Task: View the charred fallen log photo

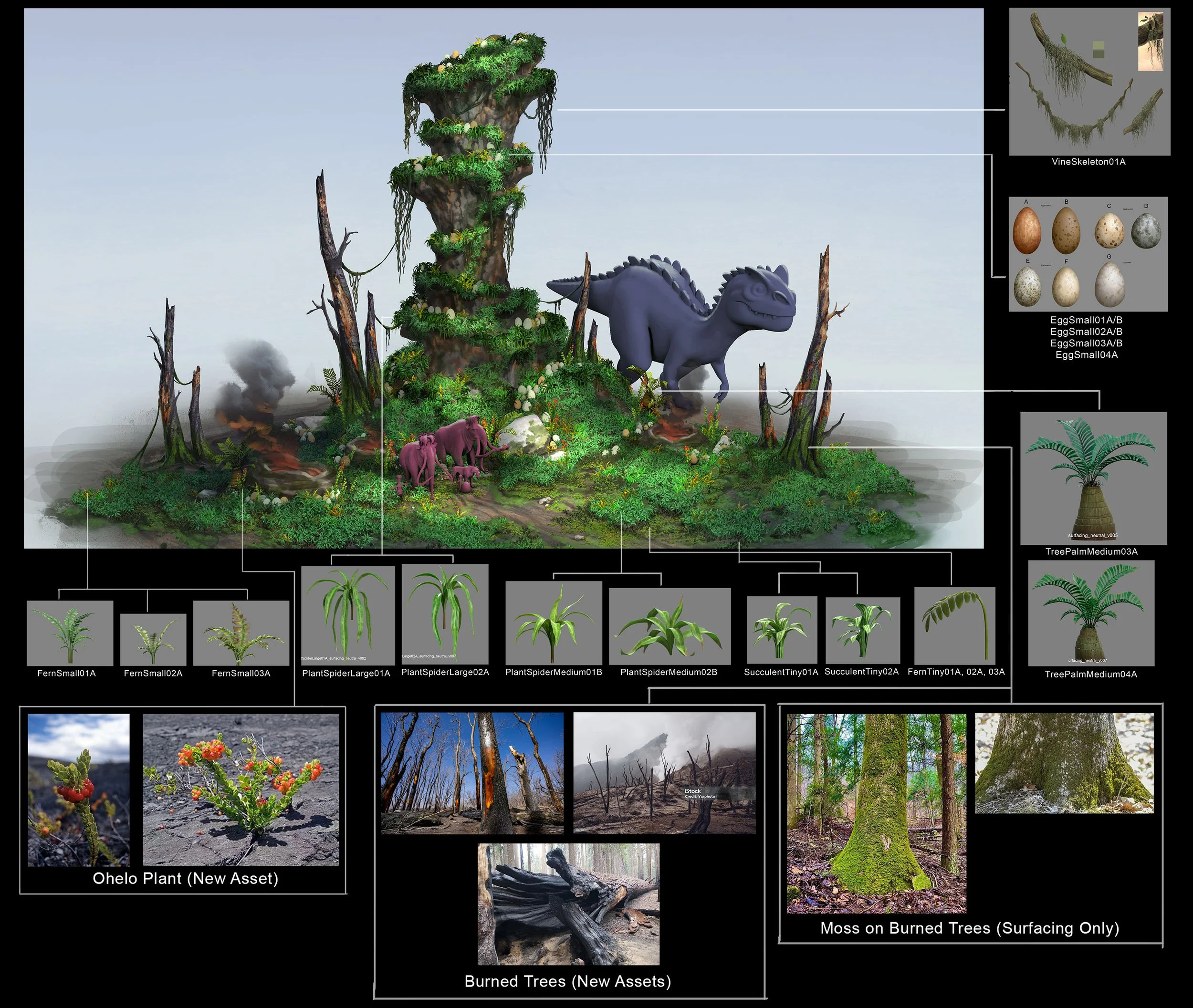Action: 569,904
